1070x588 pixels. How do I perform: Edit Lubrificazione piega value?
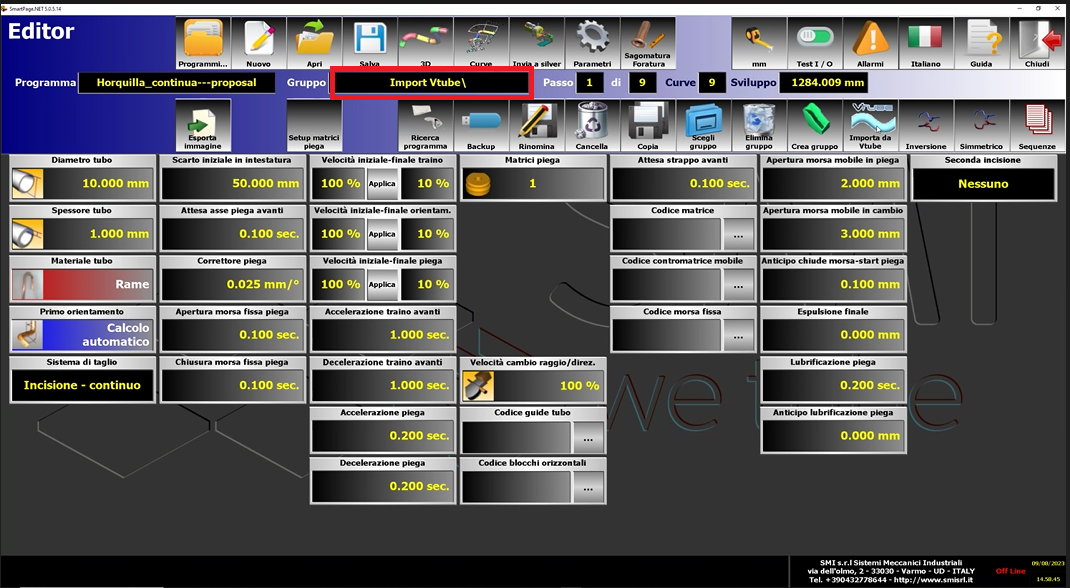pyautogui.click(x=833, y=385)
